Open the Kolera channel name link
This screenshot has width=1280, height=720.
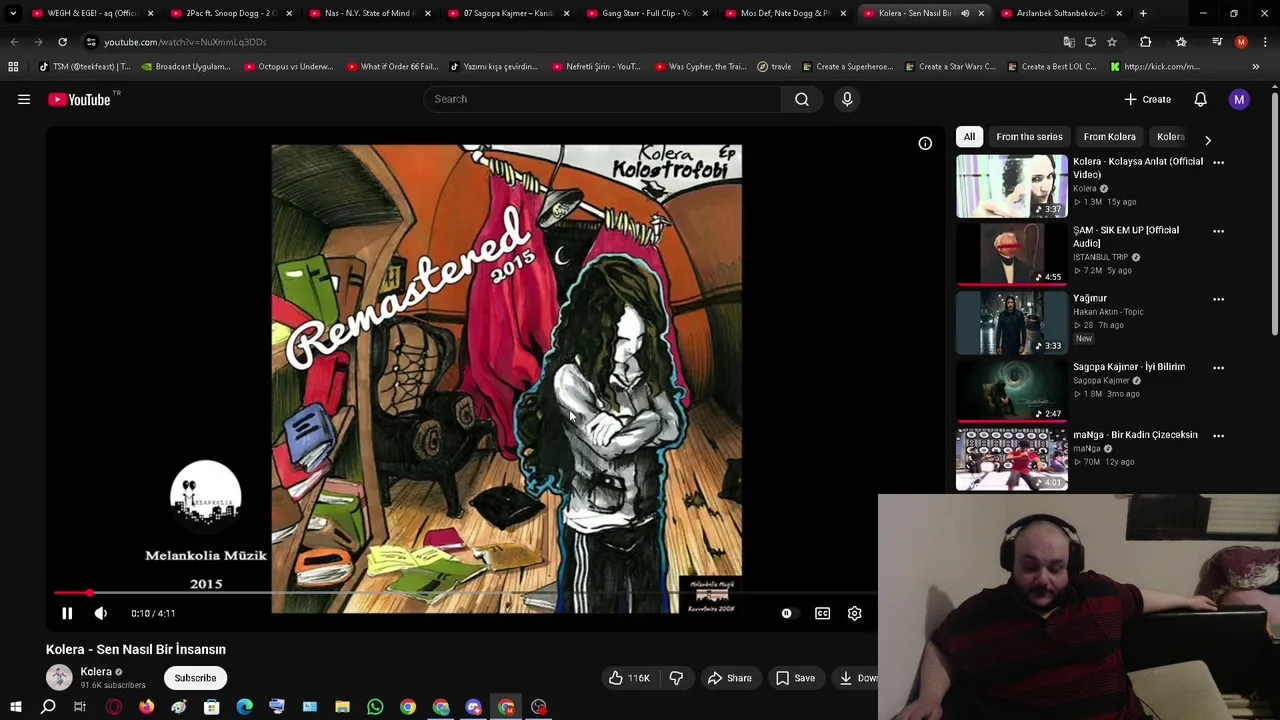[96, 672]
